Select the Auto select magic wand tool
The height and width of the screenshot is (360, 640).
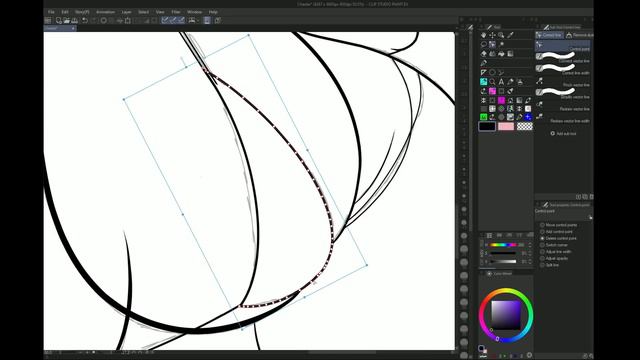[501, 44]
